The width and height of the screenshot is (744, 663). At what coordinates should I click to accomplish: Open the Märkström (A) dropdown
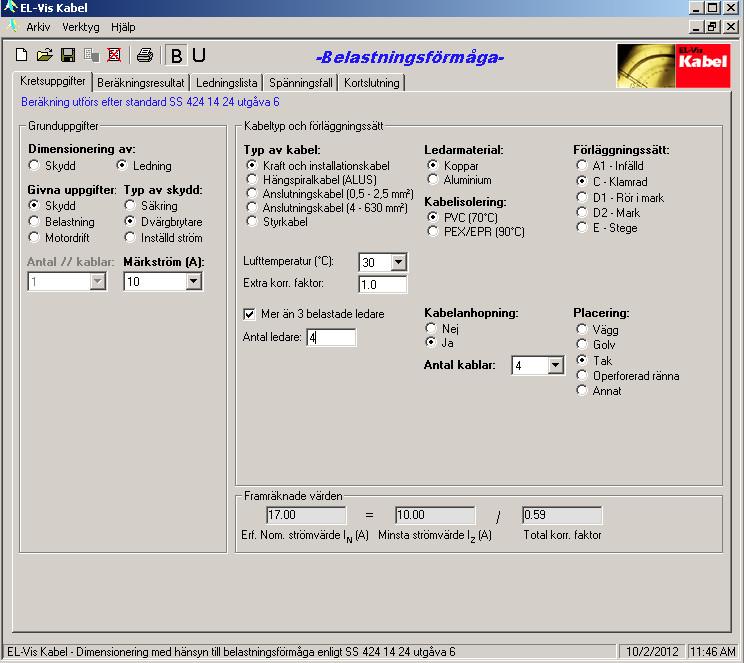click(193, 282)
